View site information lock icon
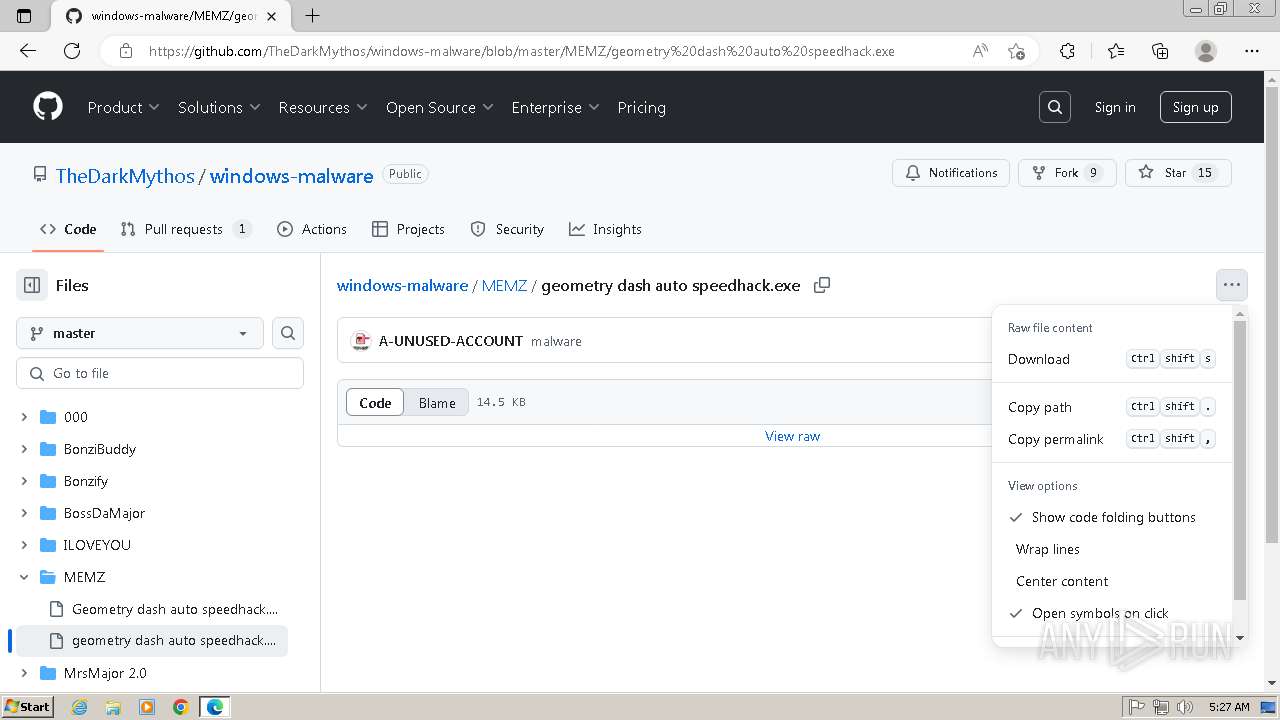1280x720 pixels. (125, 51)
